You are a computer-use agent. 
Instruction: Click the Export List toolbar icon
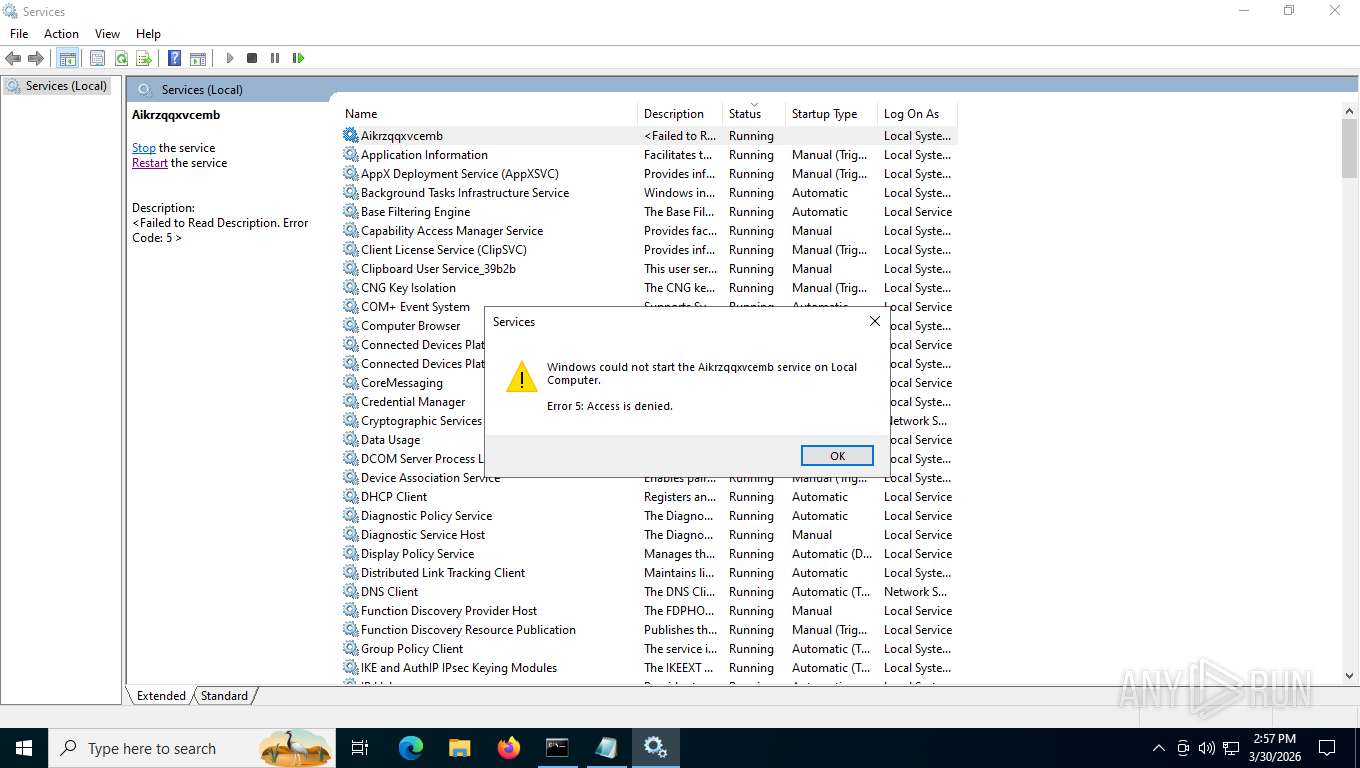click(x=144, y=58)
